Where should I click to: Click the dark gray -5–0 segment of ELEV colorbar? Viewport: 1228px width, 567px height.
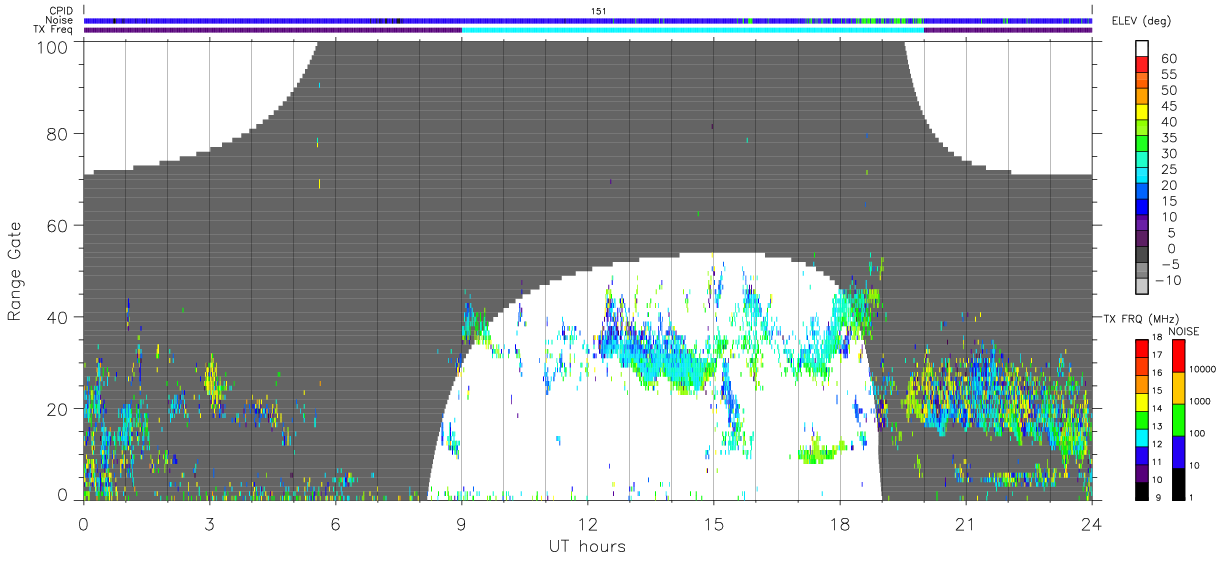1143,255
